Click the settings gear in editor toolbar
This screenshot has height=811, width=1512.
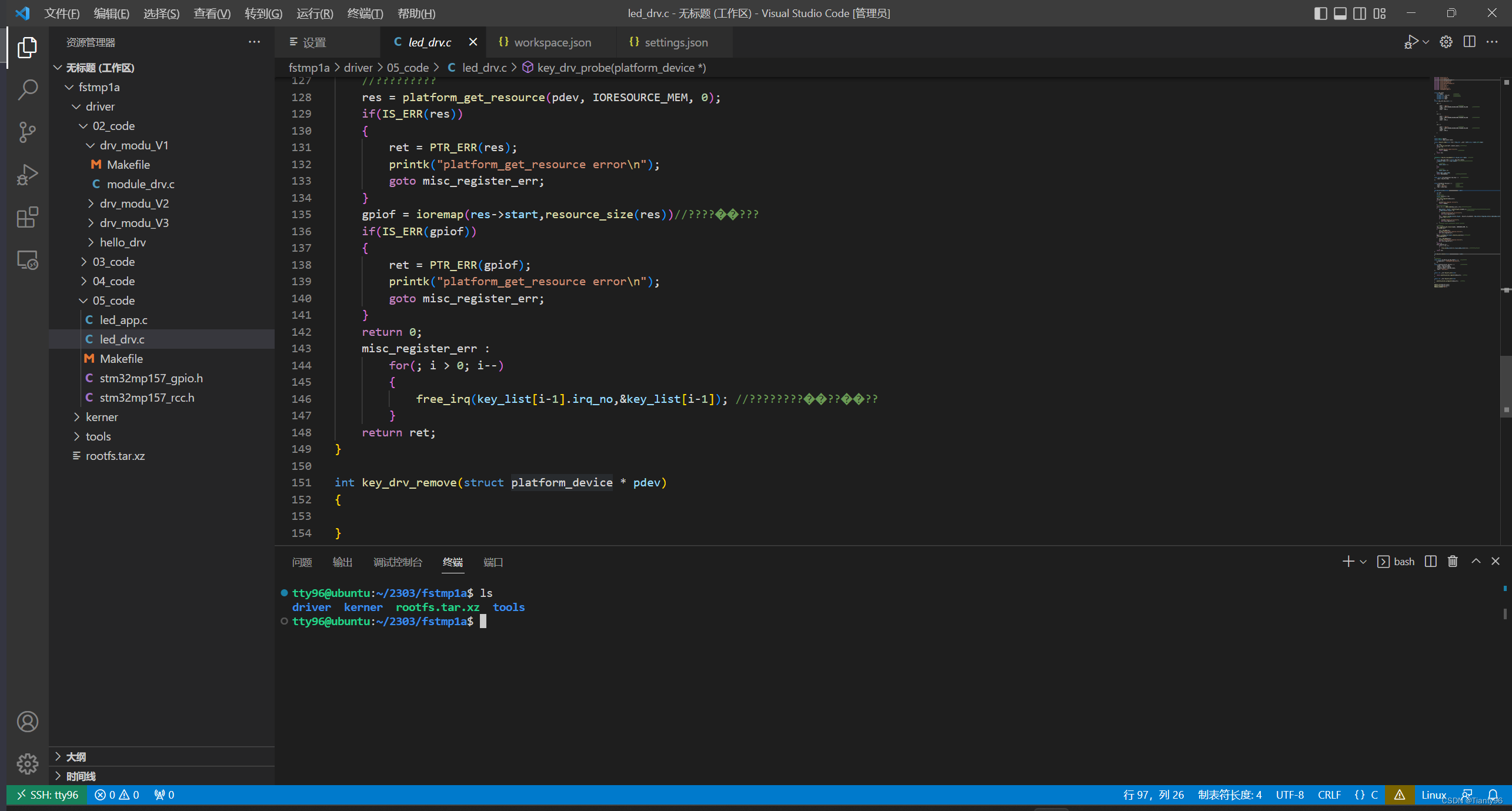pos(1446,42)
